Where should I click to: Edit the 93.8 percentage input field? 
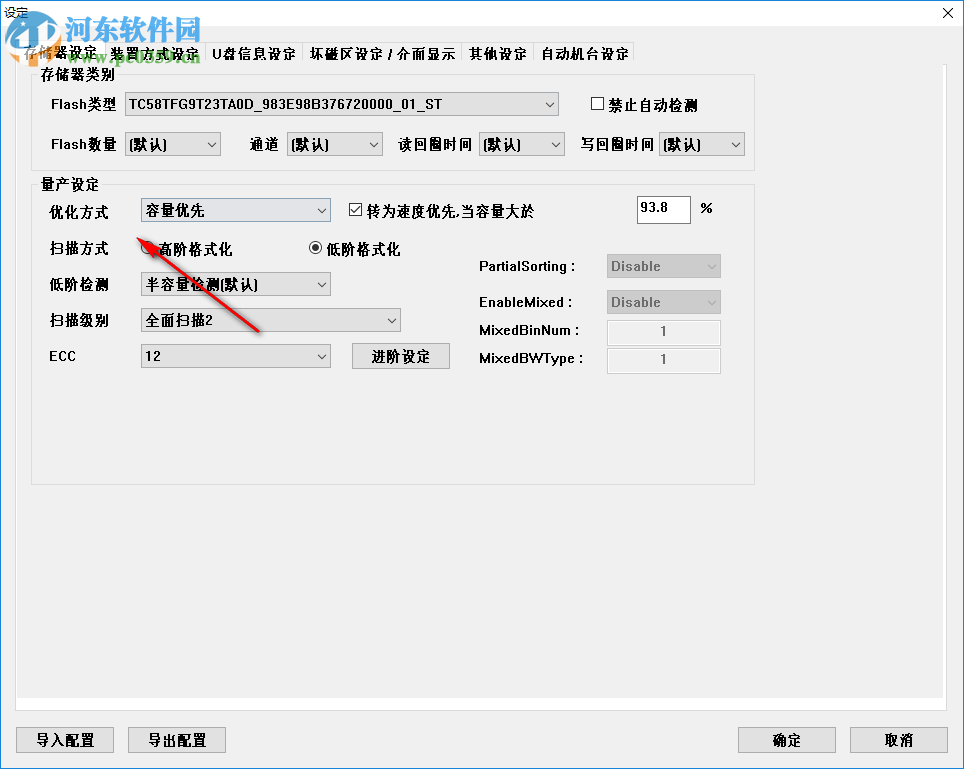point(662,209)
